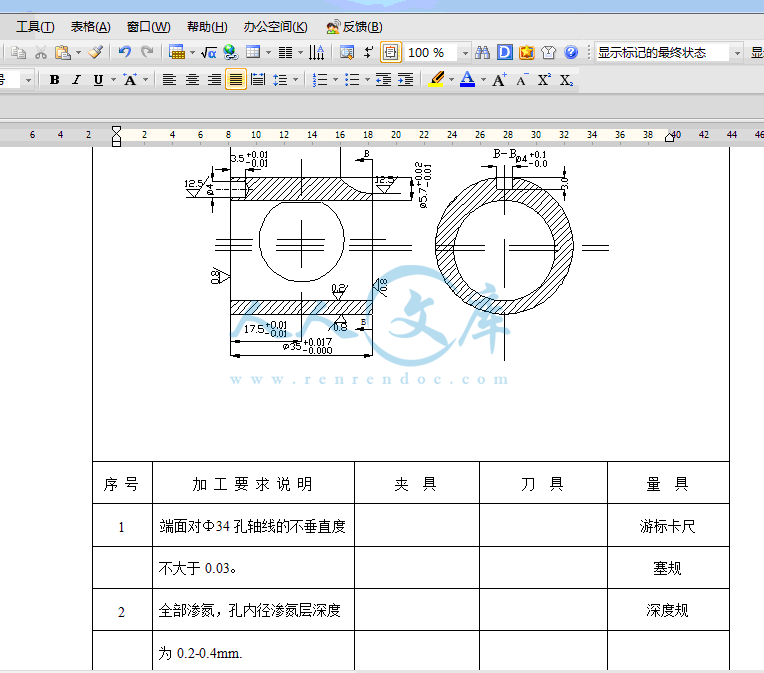The height and width of the screenshot is (673, 764).
Task: Open Help with the blue question mark
Action: 571,52
